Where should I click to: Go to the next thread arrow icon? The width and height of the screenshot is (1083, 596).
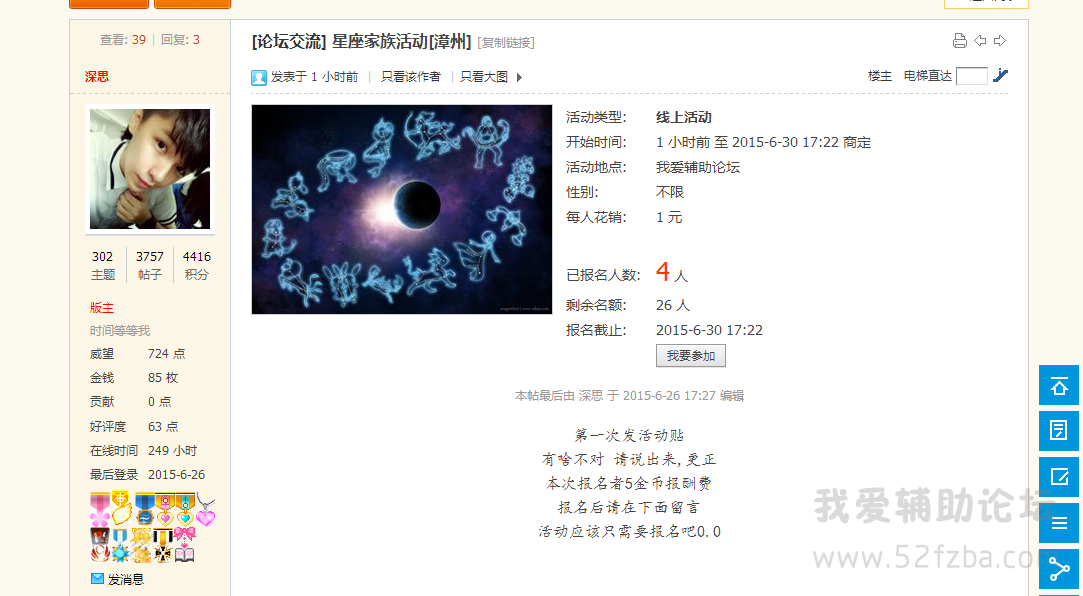(x=999, y=41)
